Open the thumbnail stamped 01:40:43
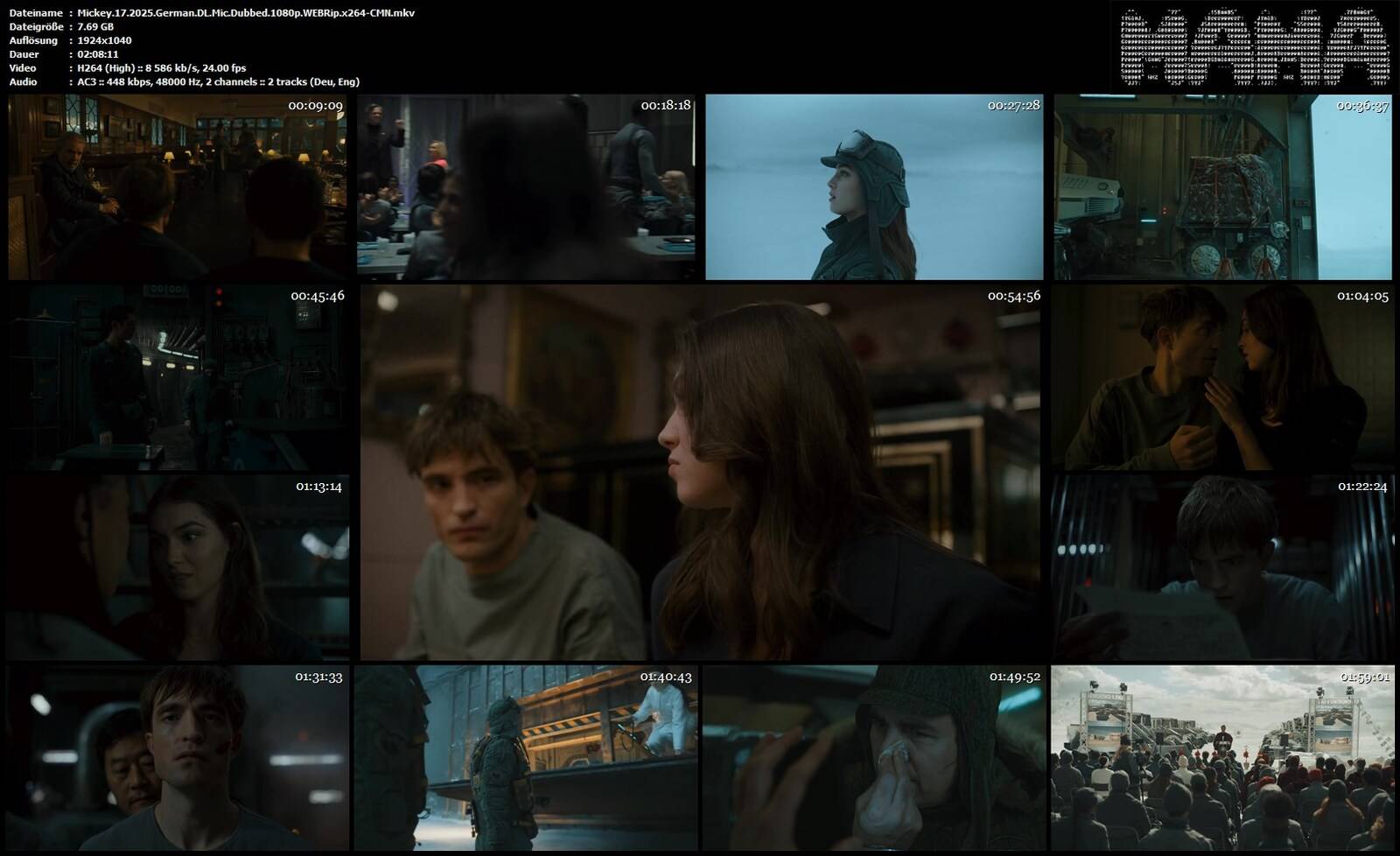Screen dimensions: 1400x856 pyautogui.click(x=526, y=758)
